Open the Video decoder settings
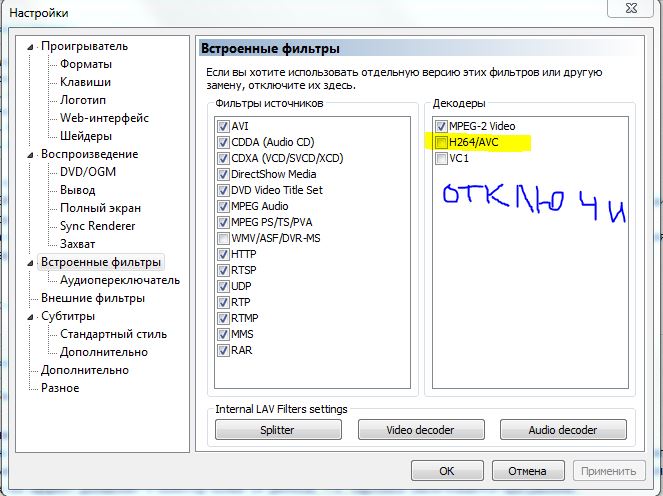This screenshot has width=663, height=496. pyautogui.click(x=420, y=430)
